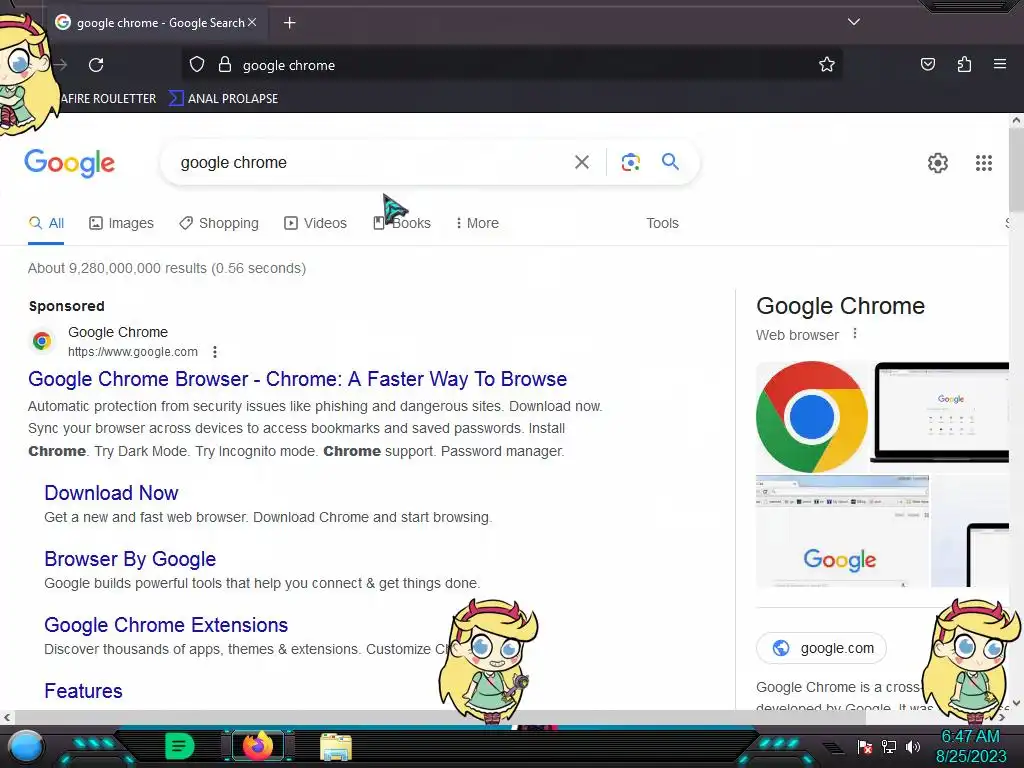Click the Chrome favicon next to the ad
The image size is (1024, 768).
[42, 341]
